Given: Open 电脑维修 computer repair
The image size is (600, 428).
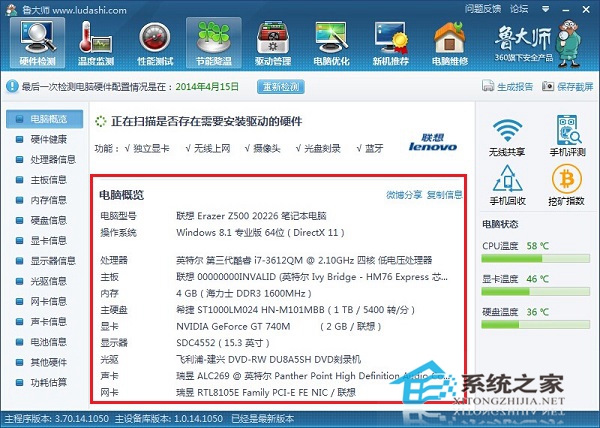Looking at the screenshot, I should tap(450, 43).
